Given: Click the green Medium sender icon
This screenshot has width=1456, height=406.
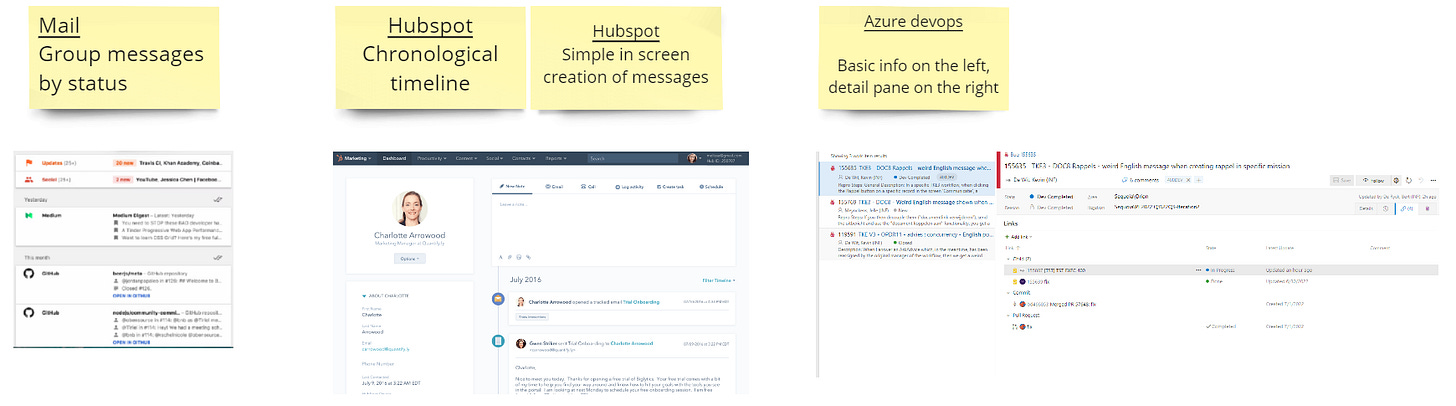Looking at the screenshot, I should (x=29, y=215).
